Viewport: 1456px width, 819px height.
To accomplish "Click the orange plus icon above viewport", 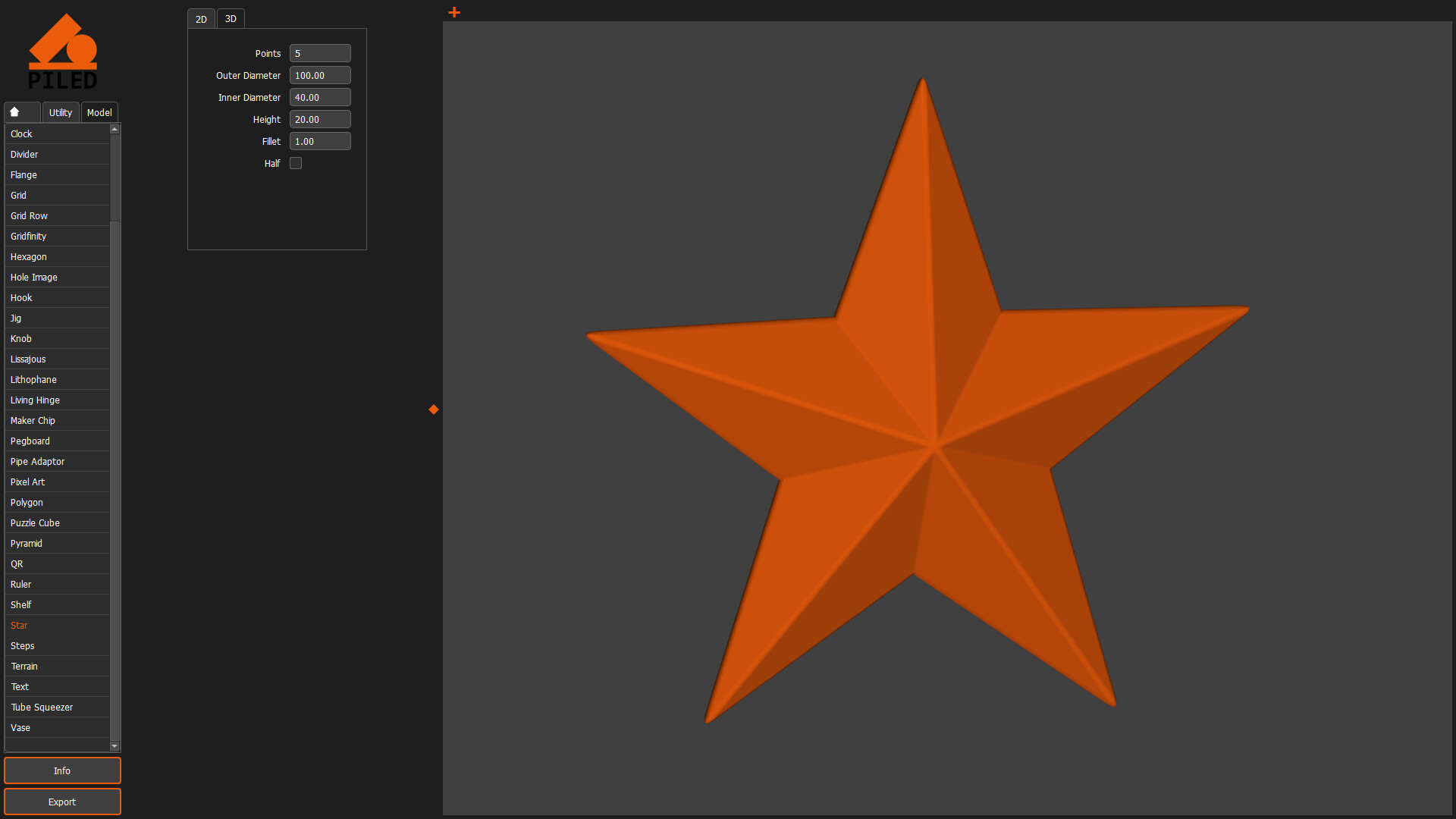I will pos(454,12).
